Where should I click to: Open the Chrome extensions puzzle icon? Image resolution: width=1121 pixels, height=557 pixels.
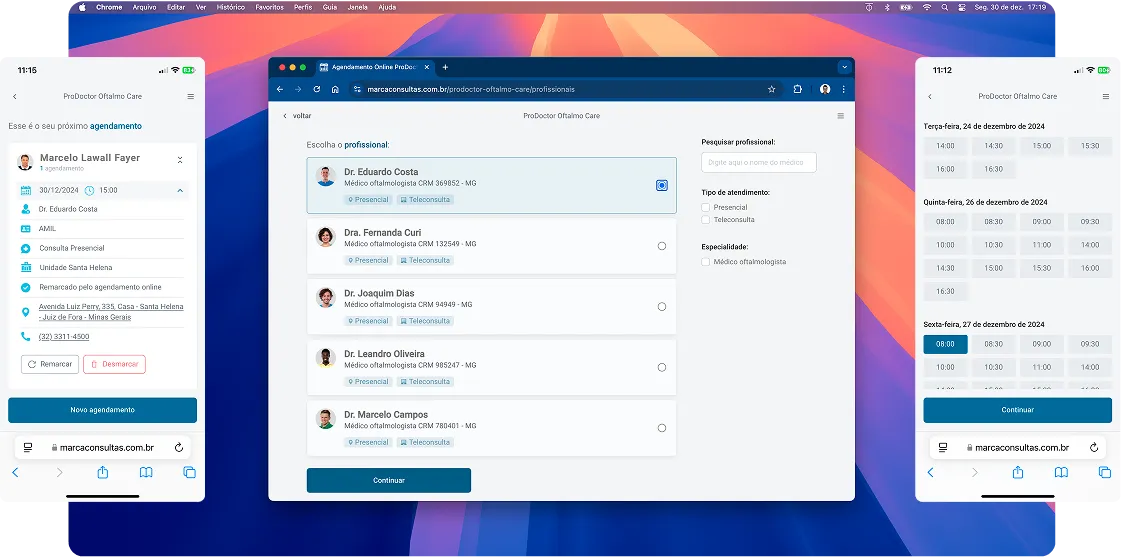(797, 89)
